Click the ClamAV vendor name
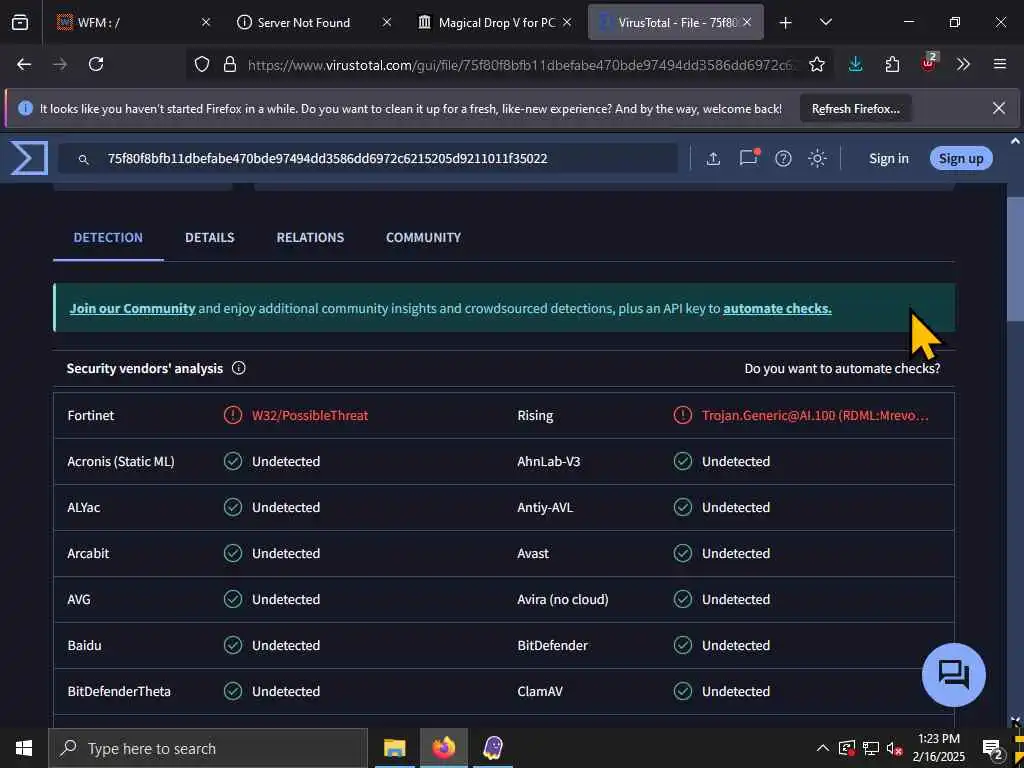The image size is (1024, 768). click(539, 691)
